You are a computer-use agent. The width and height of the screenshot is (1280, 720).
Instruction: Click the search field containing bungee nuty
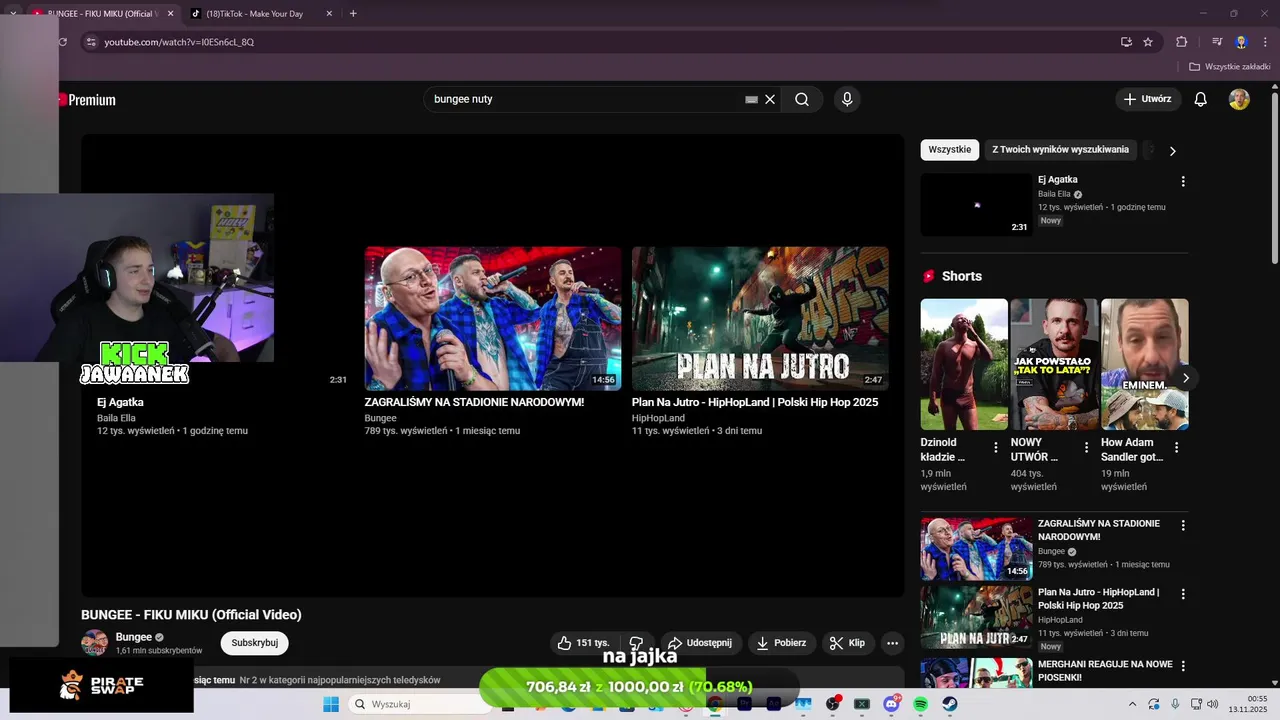tap(585, 99)
